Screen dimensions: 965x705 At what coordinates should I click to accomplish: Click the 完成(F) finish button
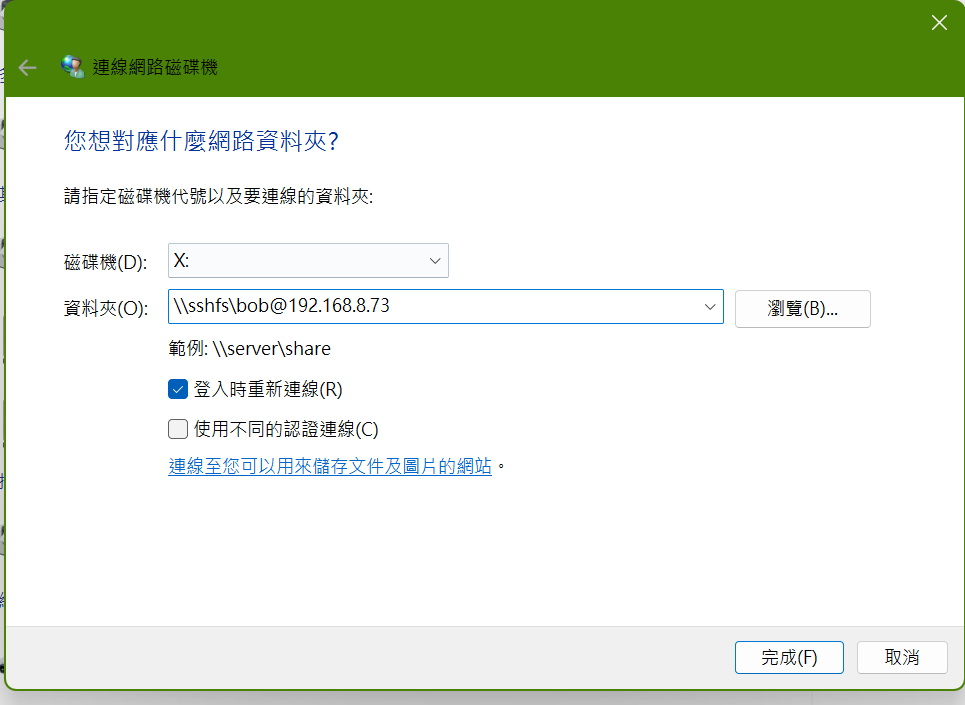pos(789,657)
